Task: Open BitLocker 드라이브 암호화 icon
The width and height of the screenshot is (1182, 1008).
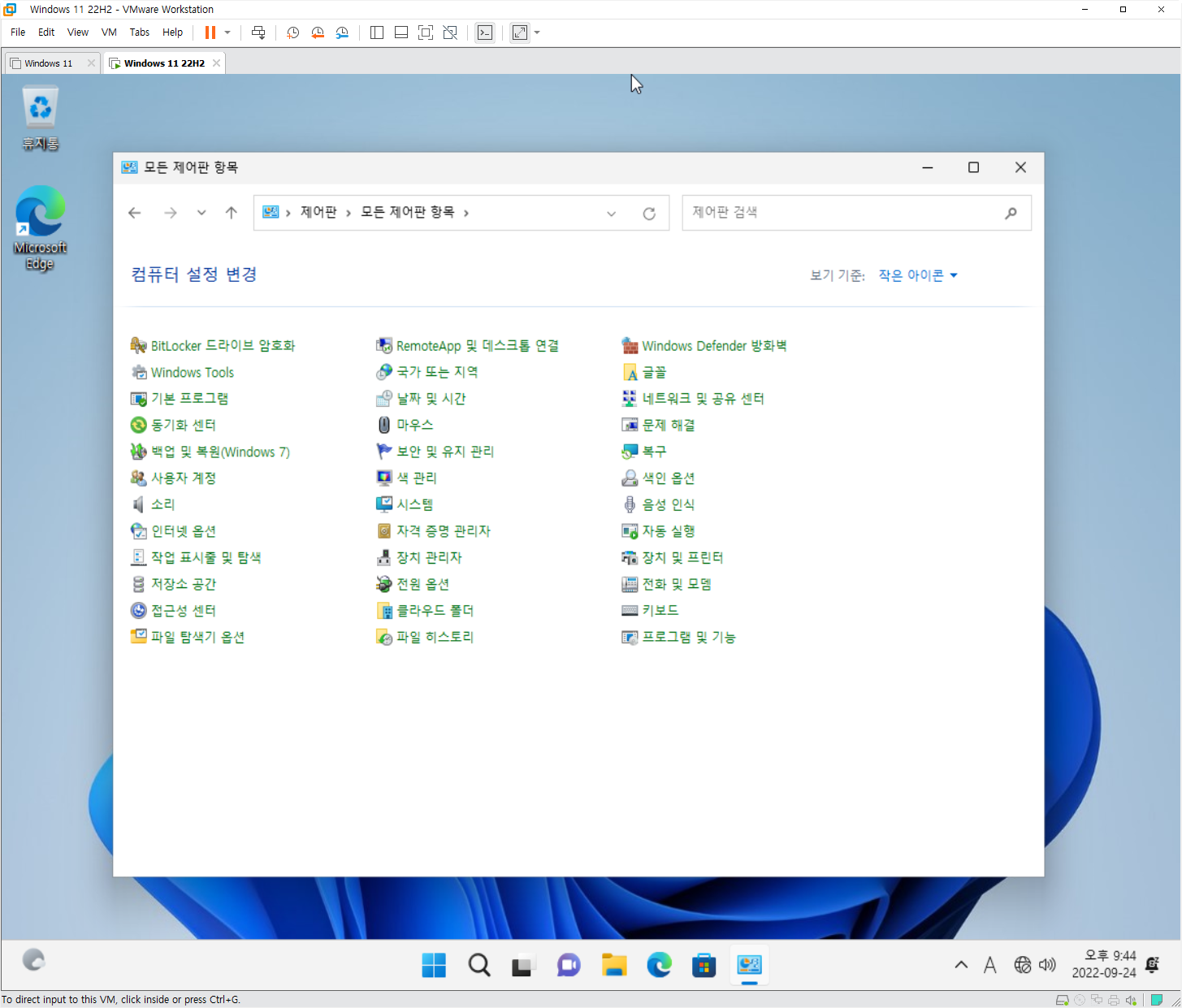Action: pos(138,346)
